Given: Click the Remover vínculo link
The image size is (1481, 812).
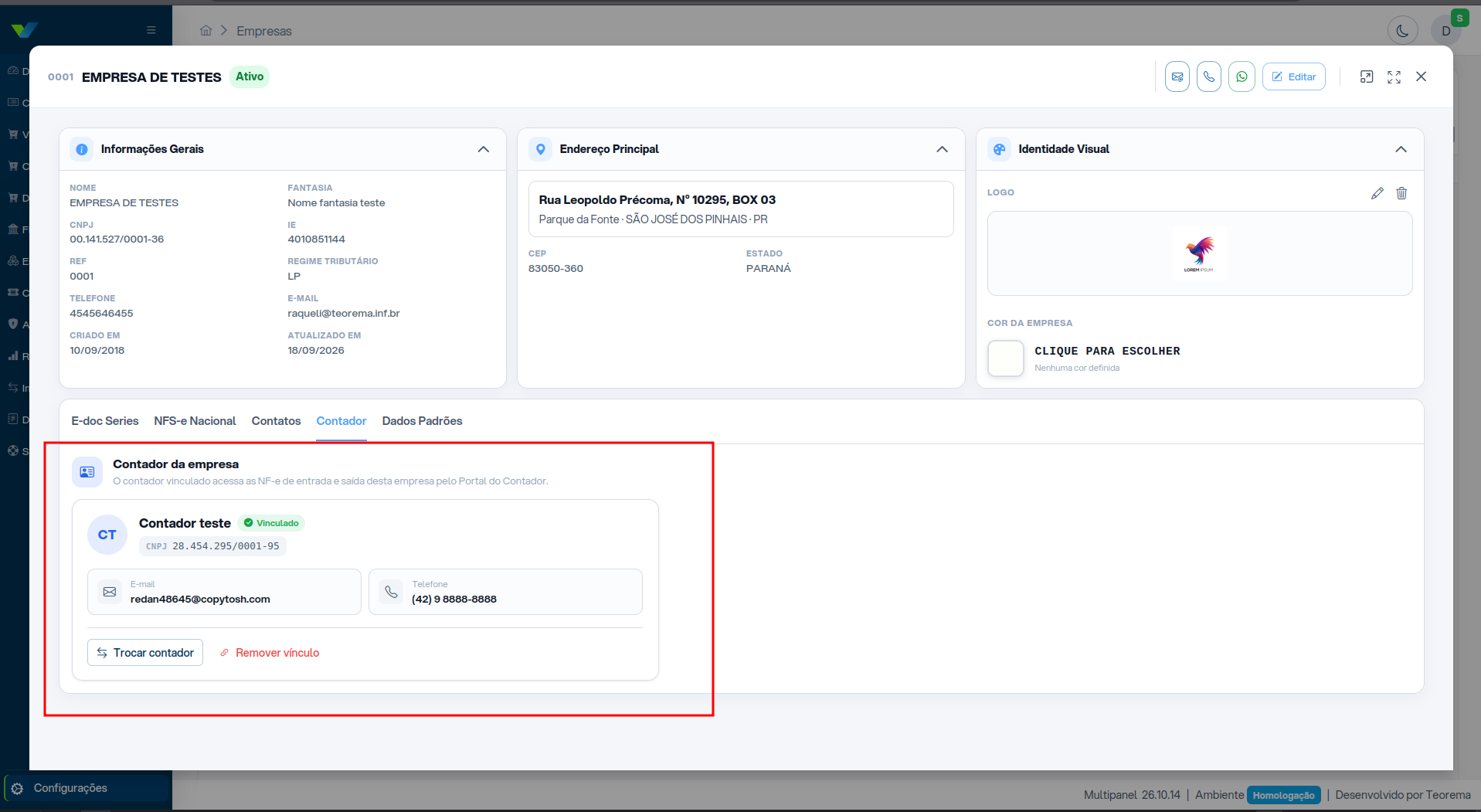Looking at the screenshot, I should 270,653.
